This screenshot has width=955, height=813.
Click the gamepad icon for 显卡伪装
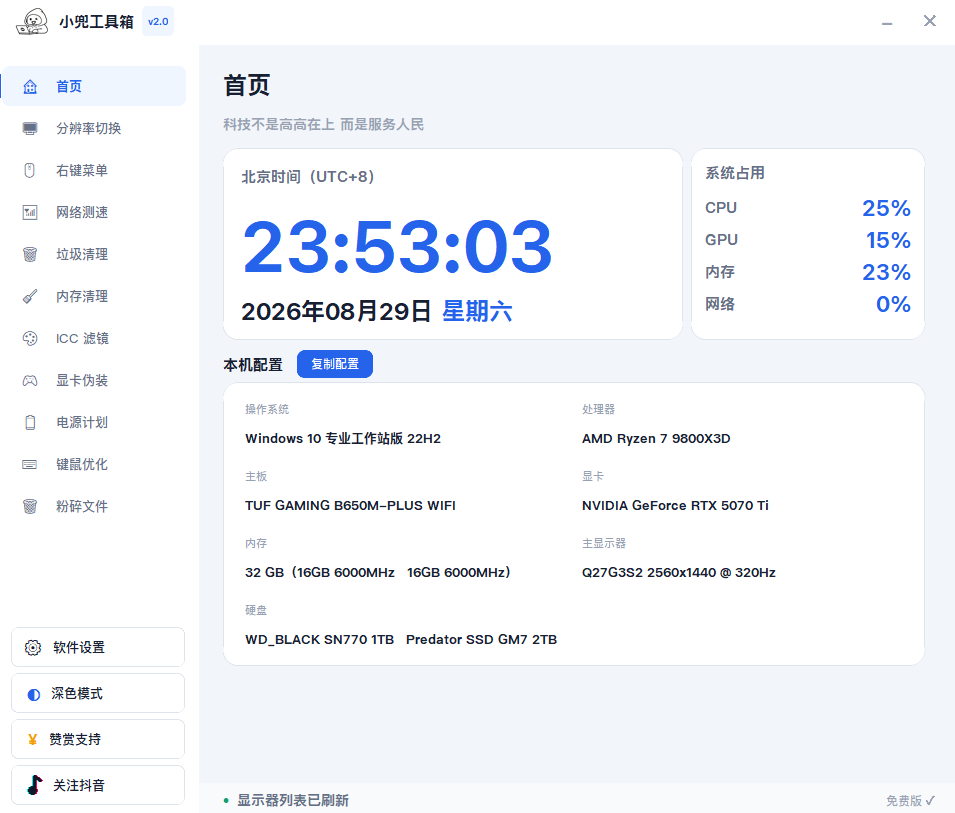[x=30, y=381]
